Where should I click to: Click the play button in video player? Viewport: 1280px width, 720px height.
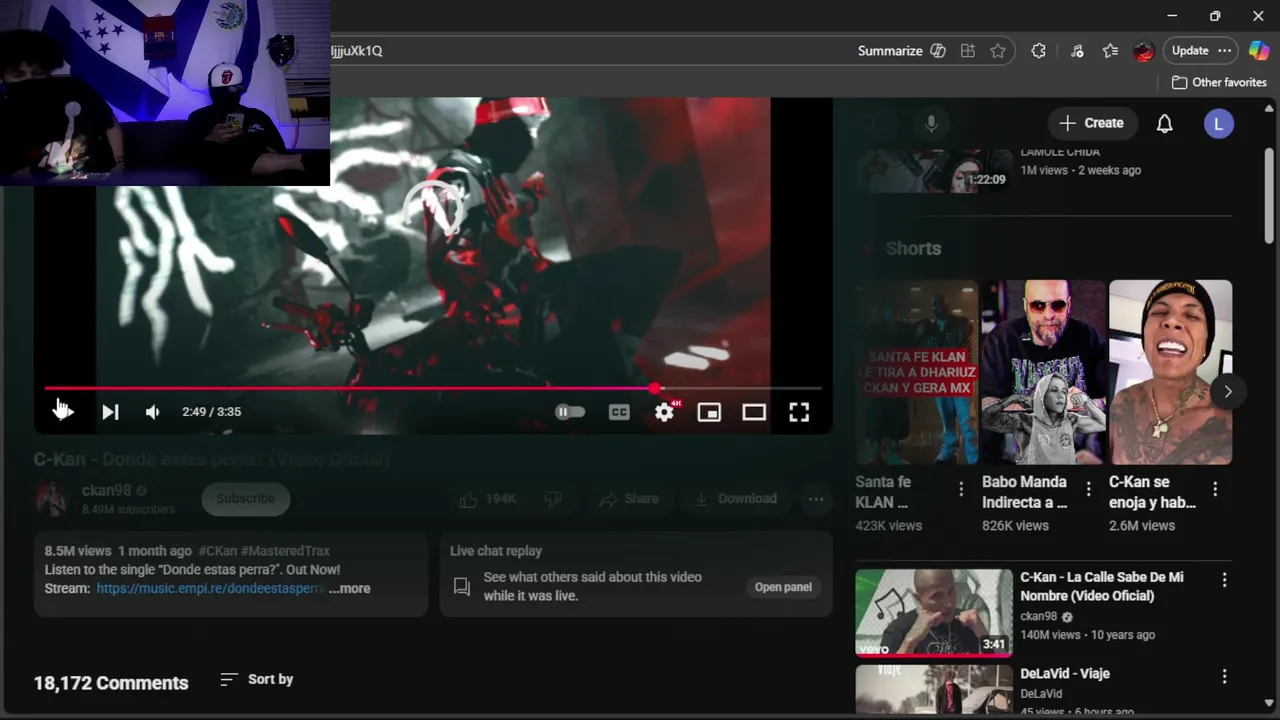click(x=64, y=412)
